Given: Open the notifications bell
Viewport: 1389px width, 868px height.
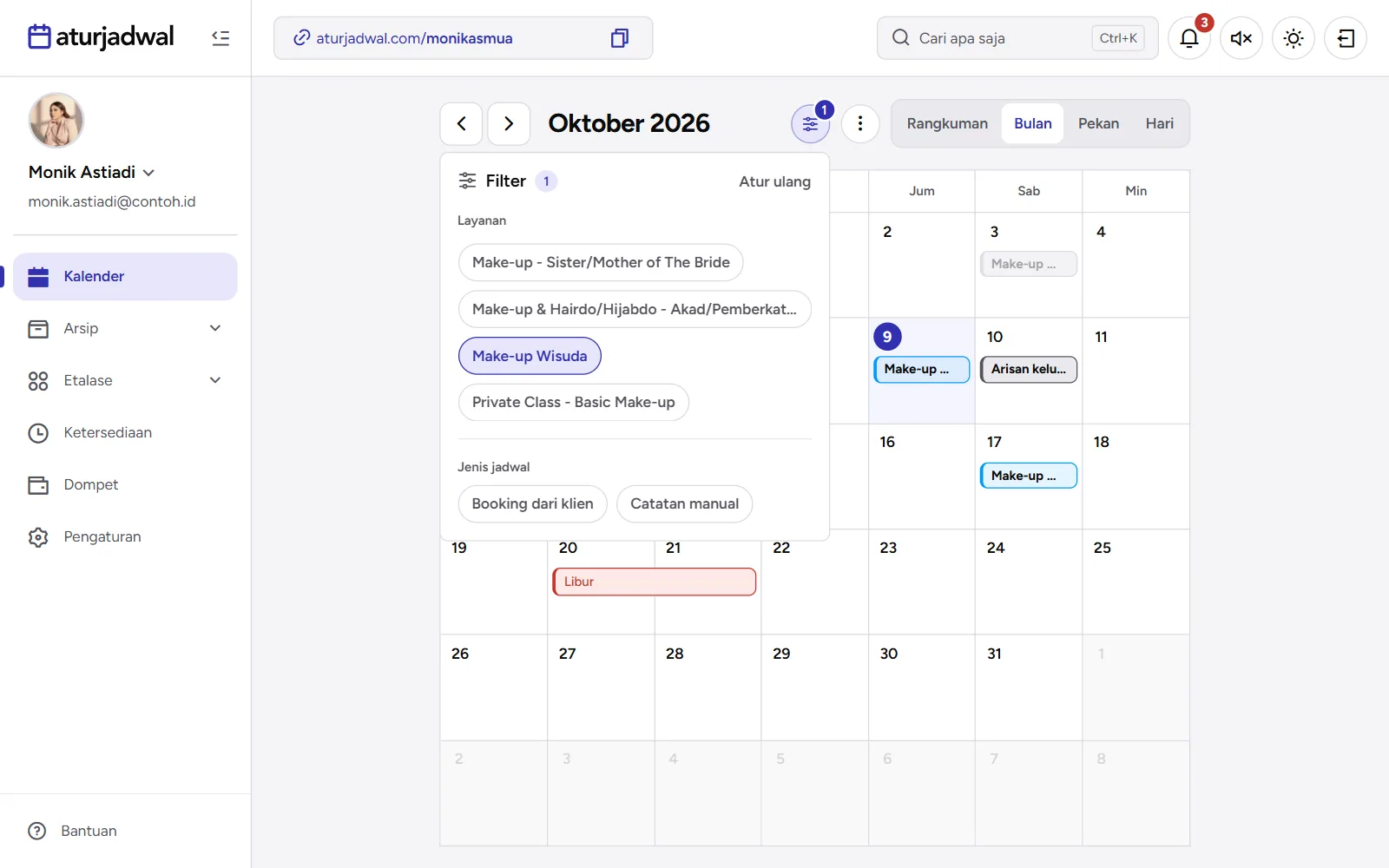Looking at the screenshot, I should [x=1189, y=38].
